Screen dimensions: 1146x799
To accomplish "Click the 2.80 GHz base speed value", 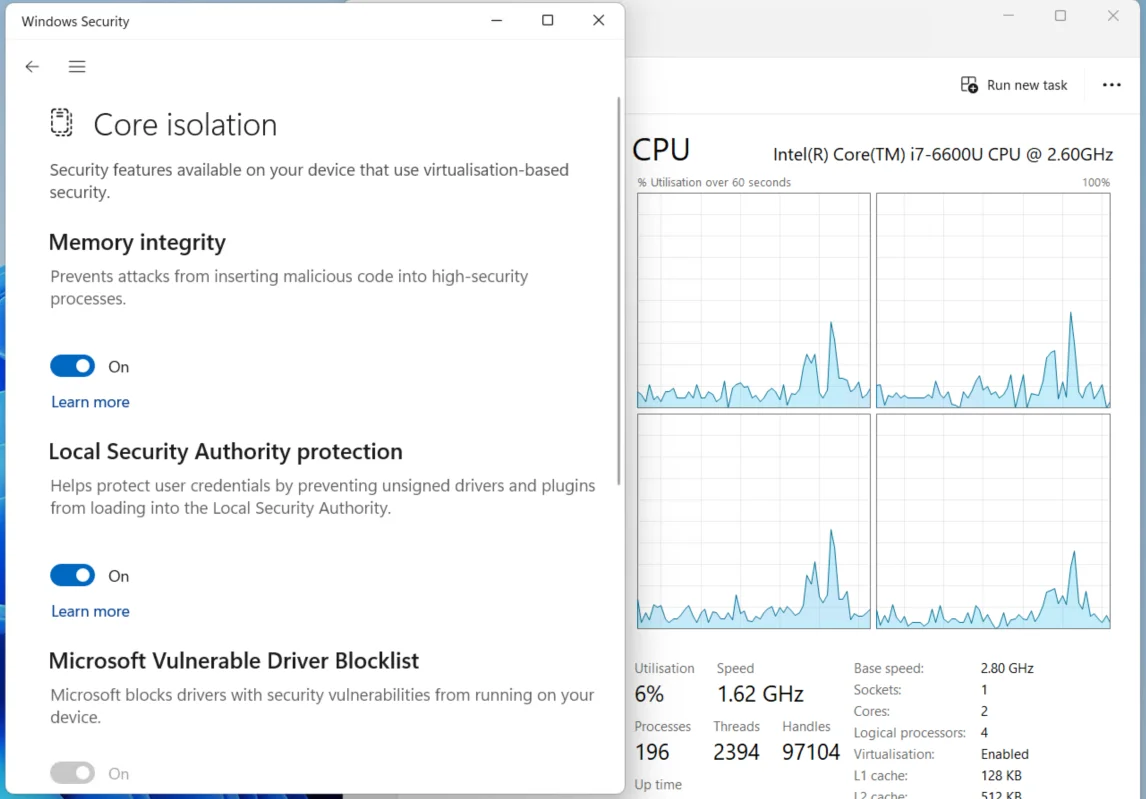I will [x=1007, y=668].
